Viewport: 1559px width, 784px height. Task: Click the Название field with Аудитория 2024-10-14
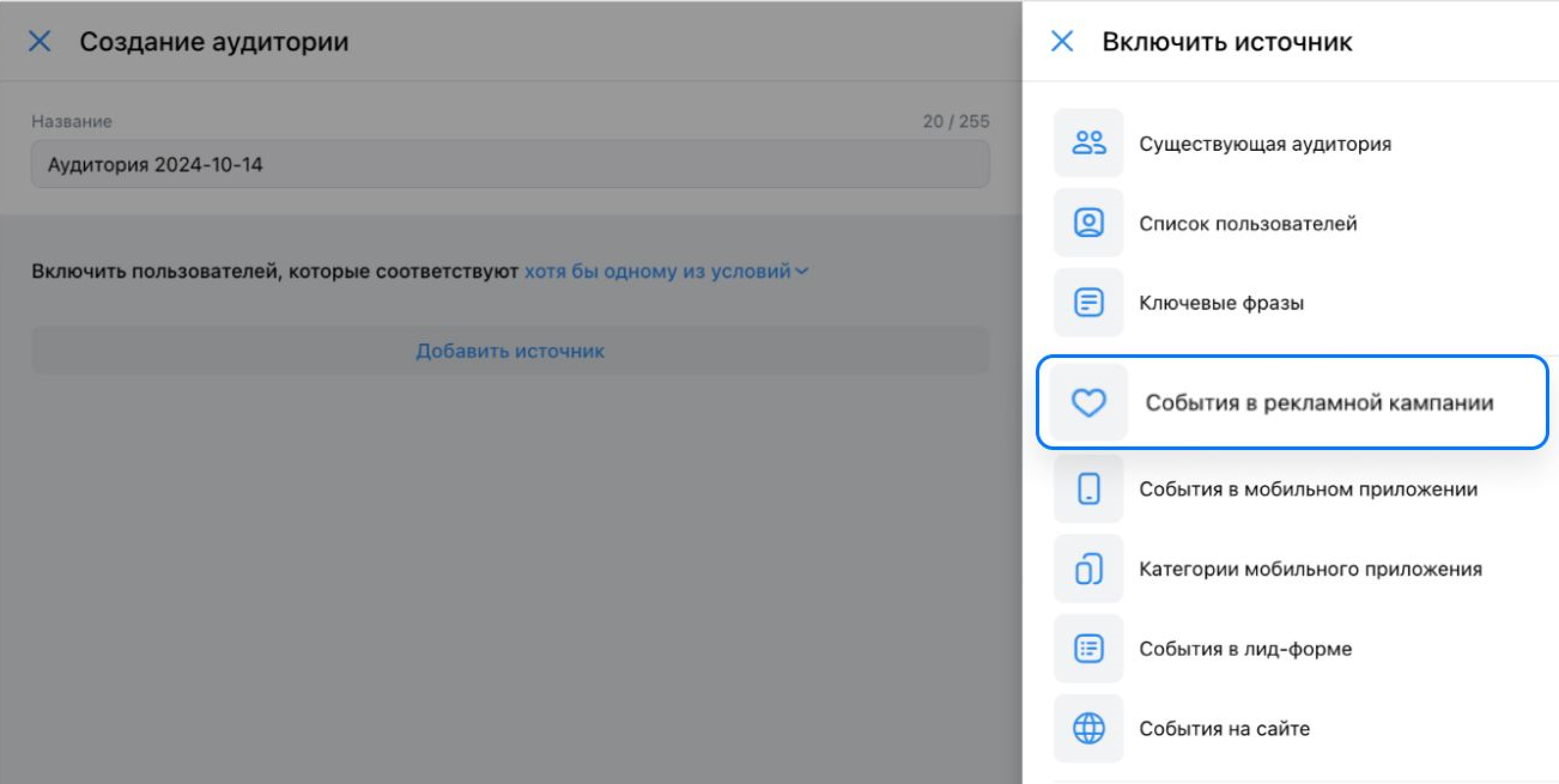tap(510, 164)
